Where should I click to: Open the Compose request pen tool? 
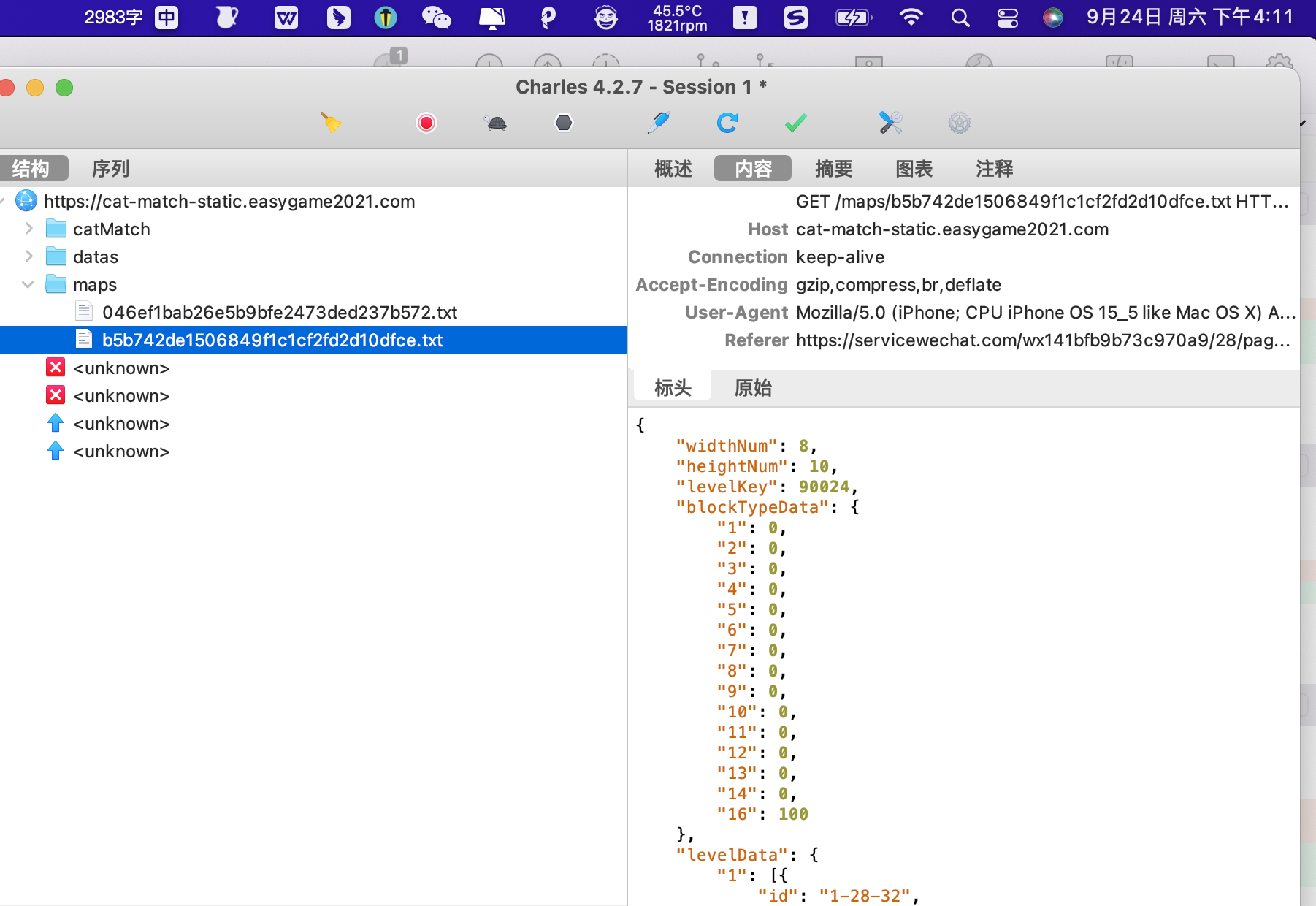click(658, 123)
